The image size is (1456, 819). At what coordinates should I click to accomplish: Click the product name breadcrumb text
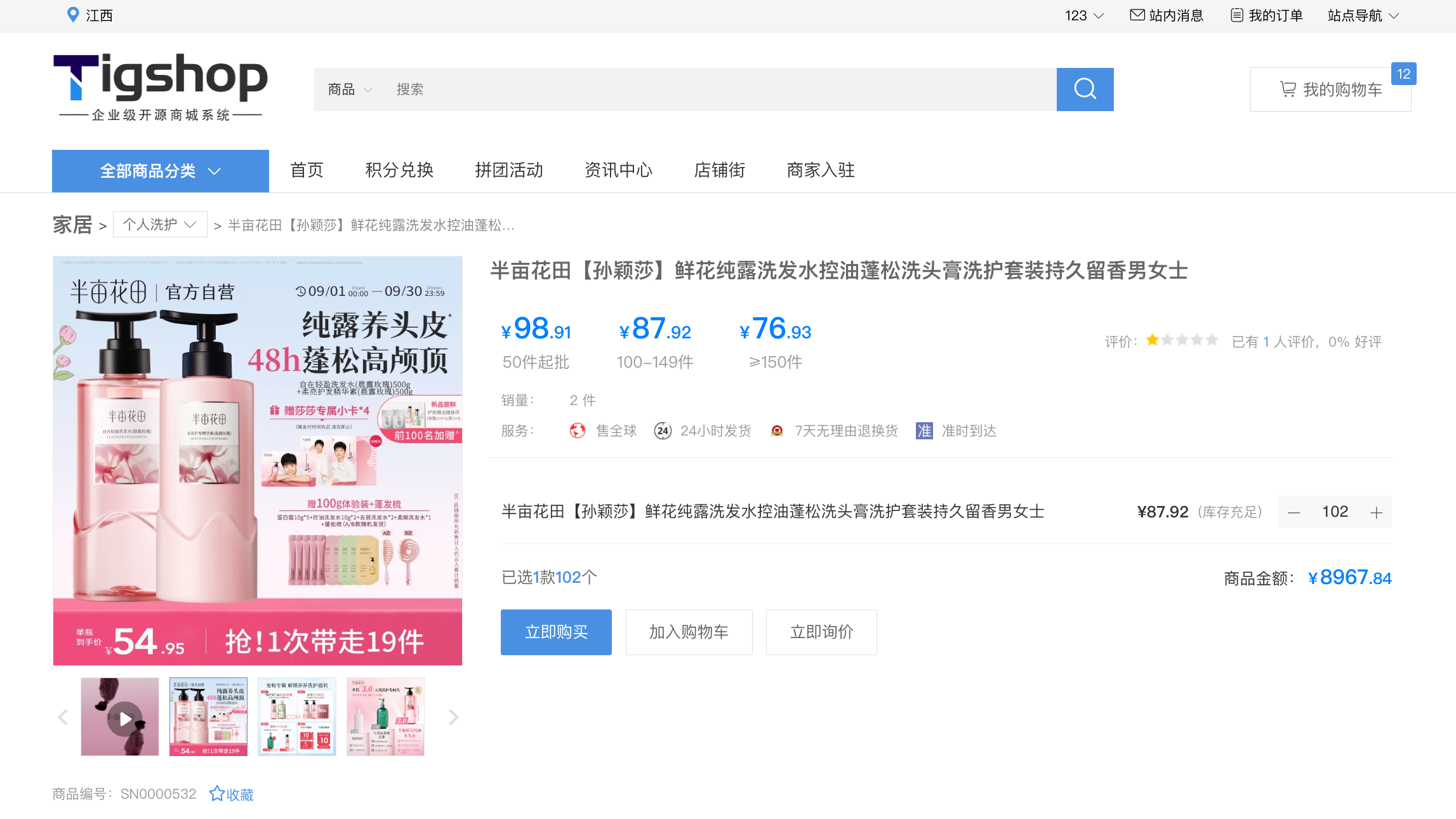pos(371,225)
